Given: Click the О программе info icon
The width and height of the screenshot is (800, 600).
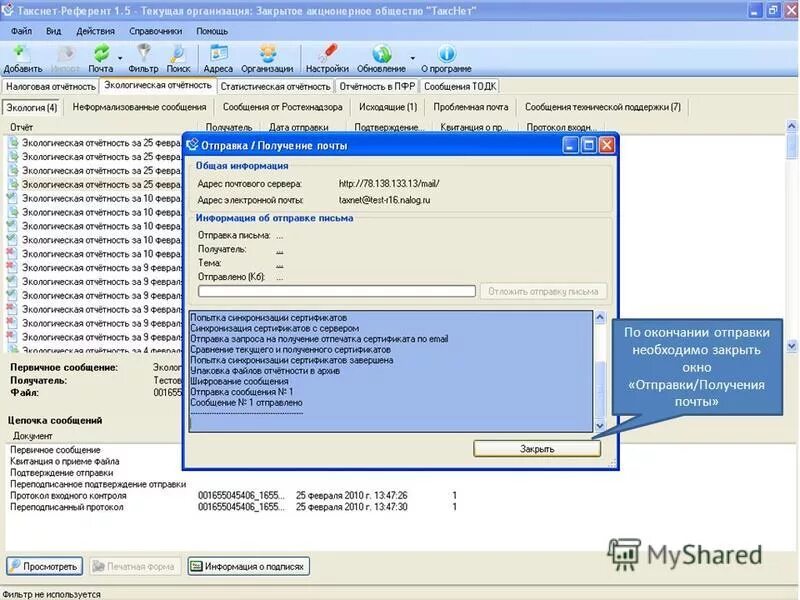Looking at the screenshot, I should (x=446, y=59).
